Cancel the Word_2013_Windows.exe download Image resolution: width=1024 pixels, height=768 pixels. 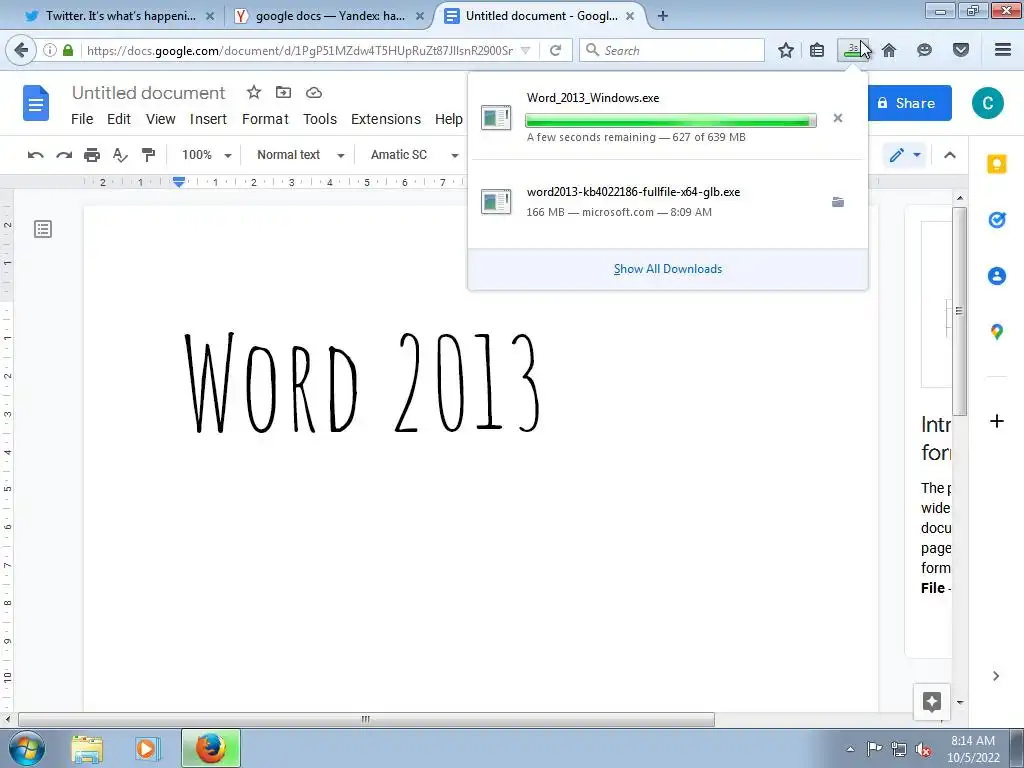[838, 118]
